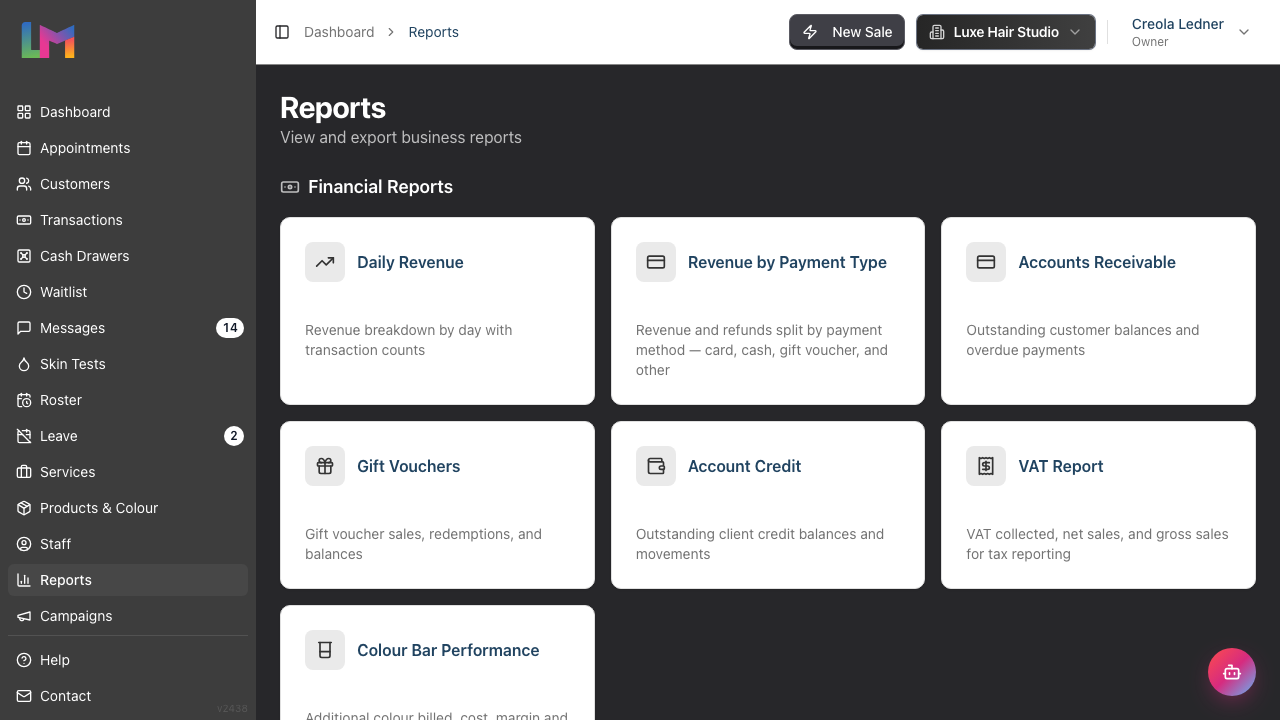Click the Revenue by Payment Type card icon
The image size is (1280, 720).
coord(656,262)
